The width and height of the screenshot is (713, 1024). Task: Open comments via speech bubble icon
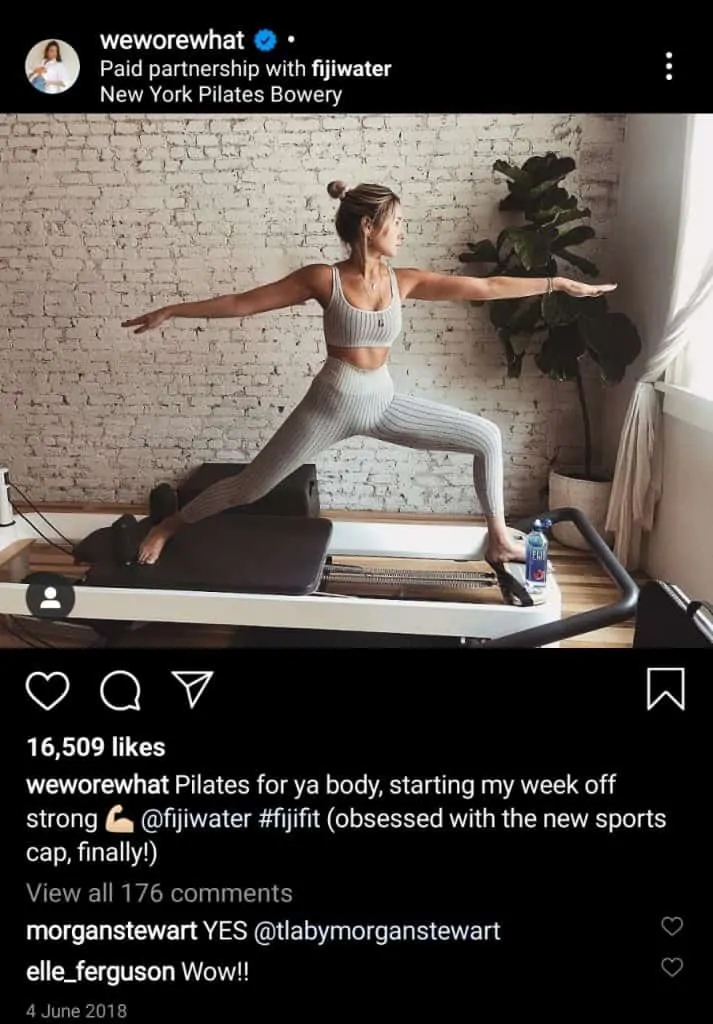click(x=120, y=690)
